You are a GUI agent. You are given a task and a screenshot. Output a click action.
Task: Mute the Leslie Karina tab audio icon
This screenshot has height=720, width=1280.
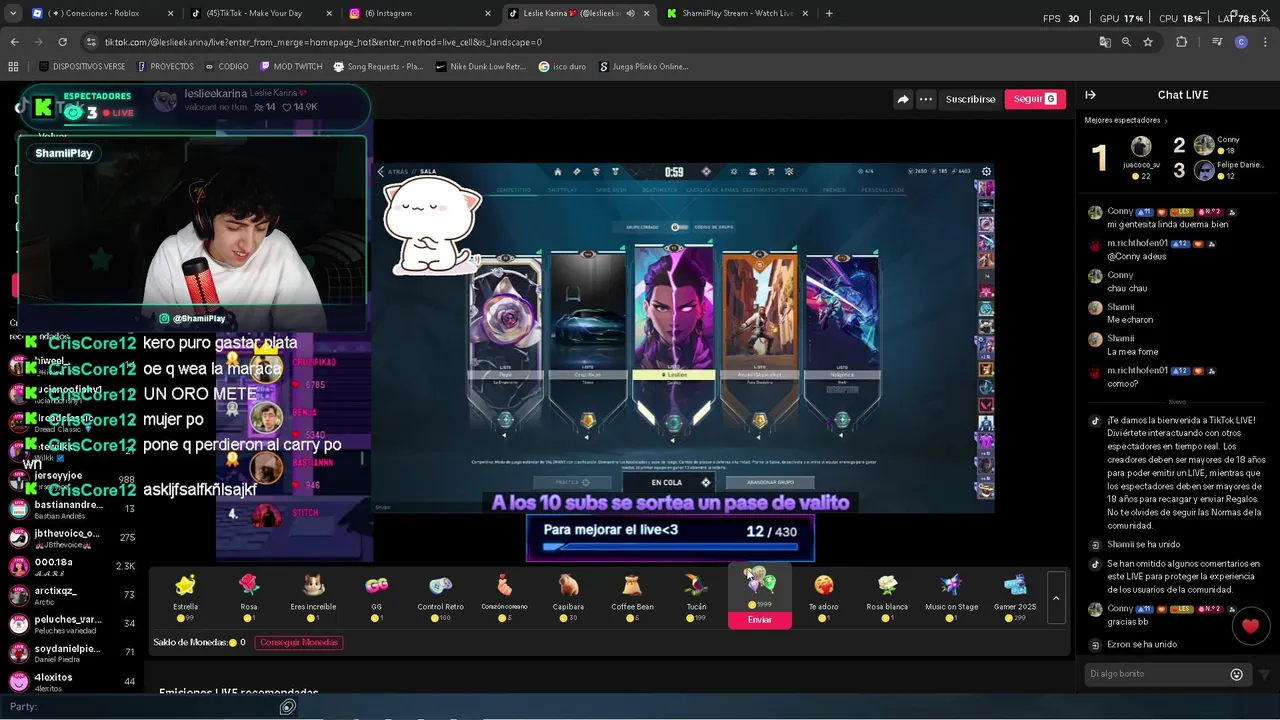(x=630, y=13)
